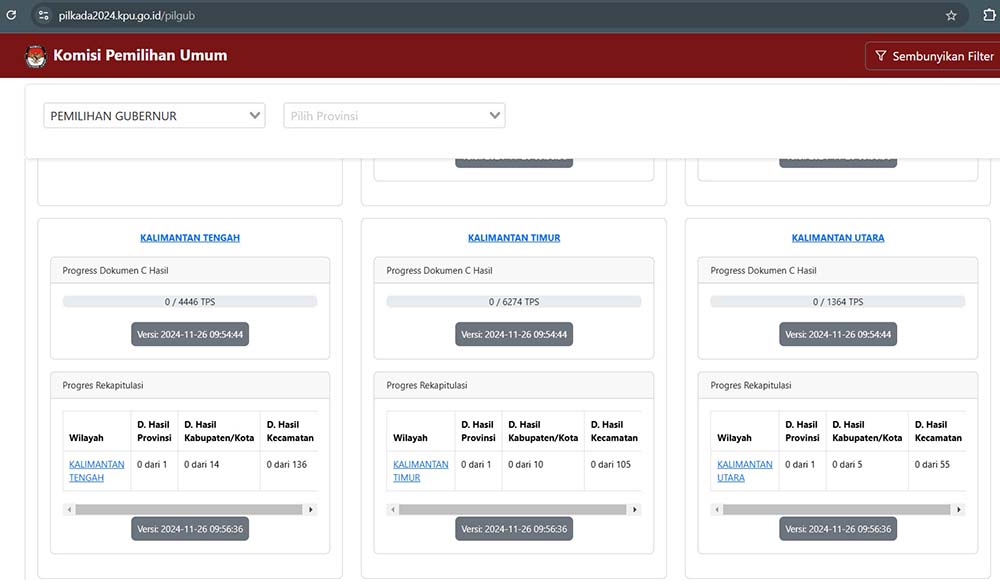
Task: Open KALIMANTAN UTARA card title link
Action: pyautogui.click(x=838, y=238)
